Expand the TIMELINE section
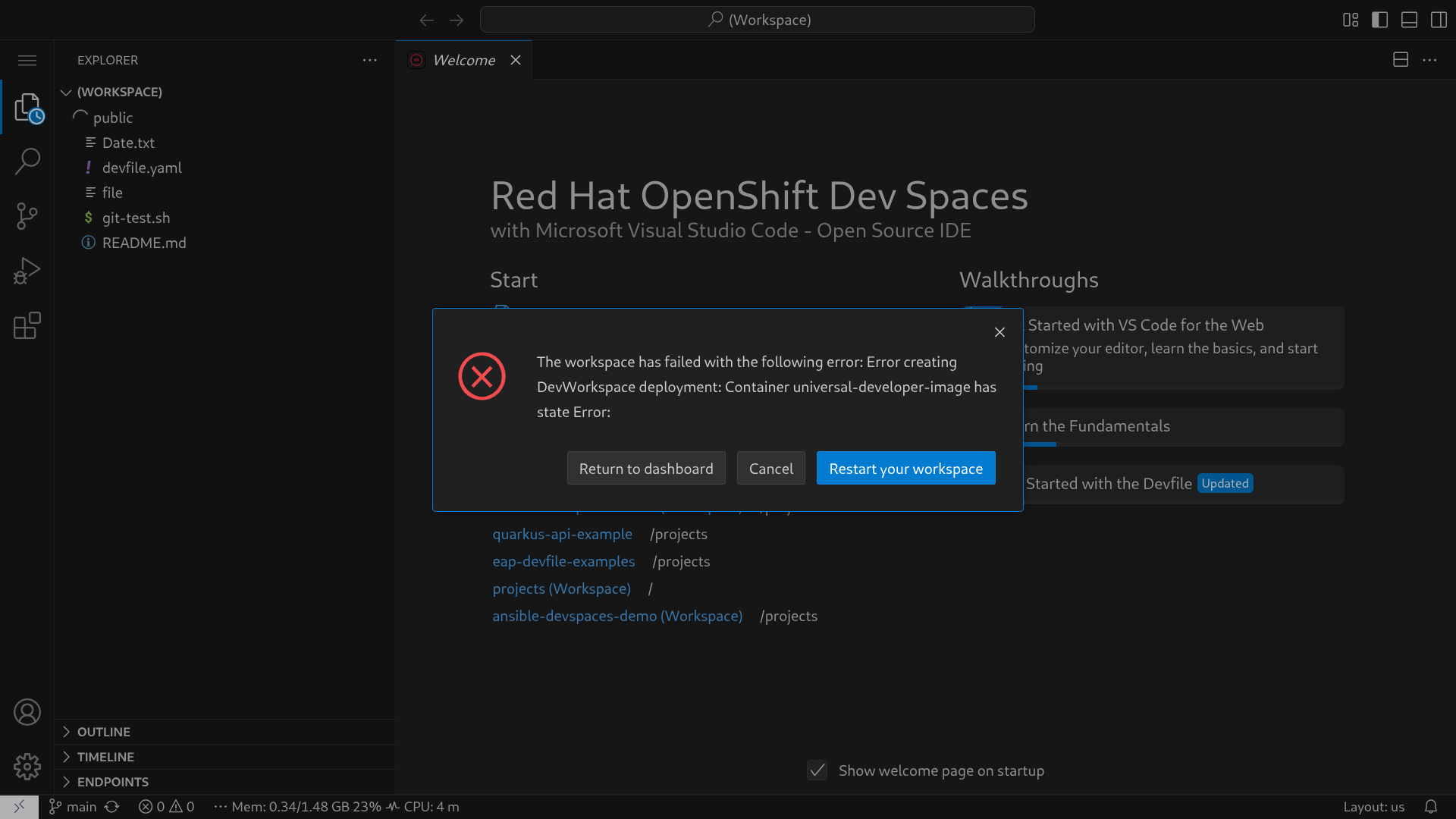Viewport: 1456px width, 819px height. click(x=105, y=757)
